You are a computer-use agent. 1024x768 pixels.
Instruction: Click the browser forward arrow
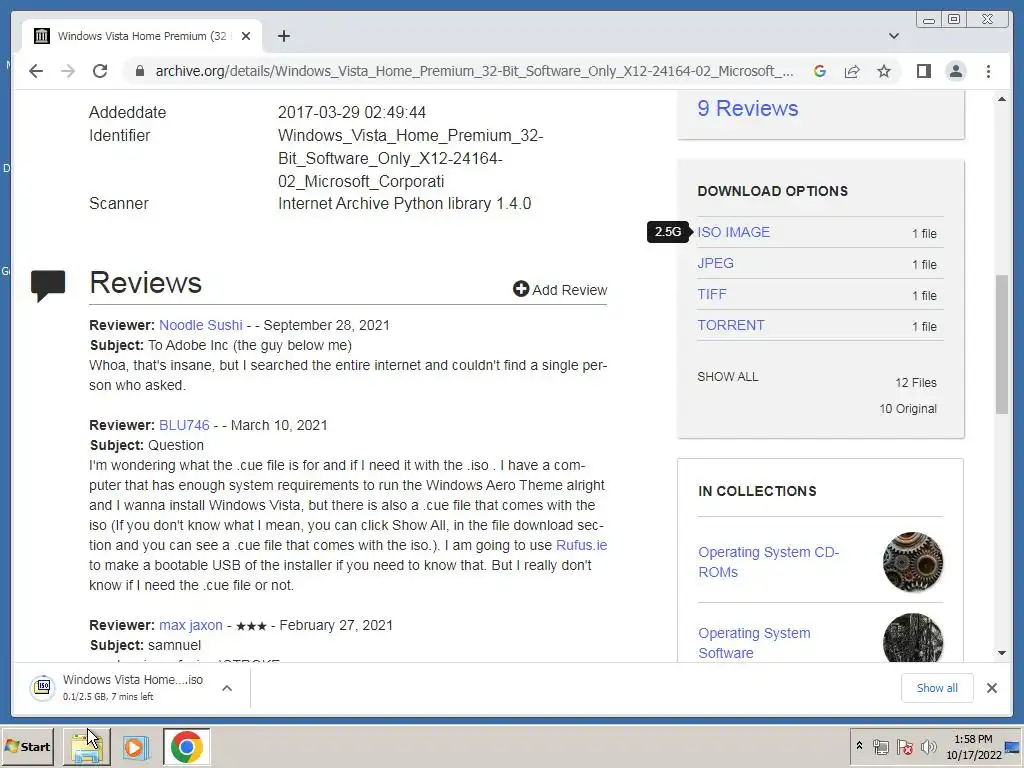pos(68,71)
